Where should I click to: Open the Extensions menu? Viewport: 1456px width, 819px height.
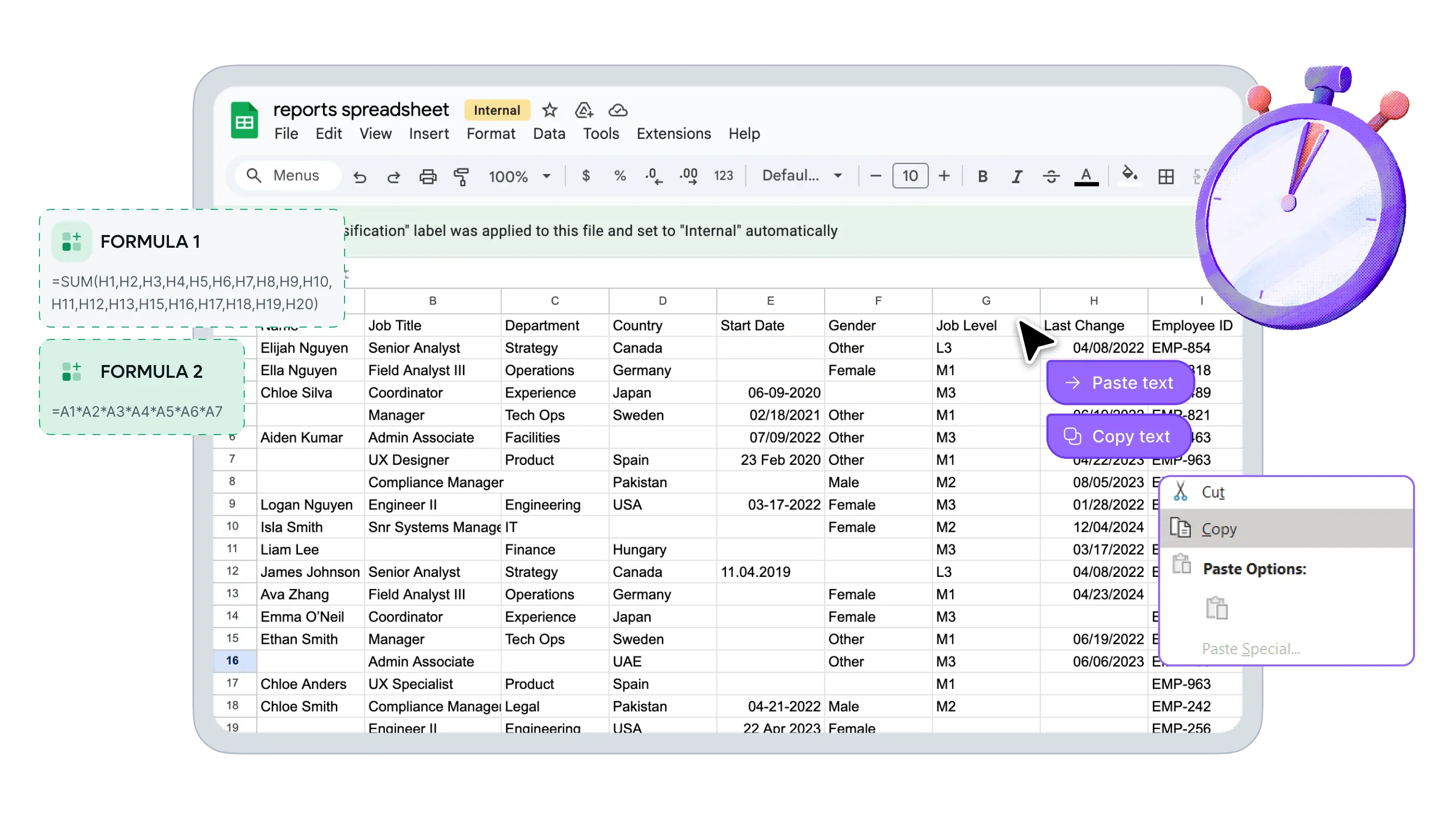(x=673, y=134)
